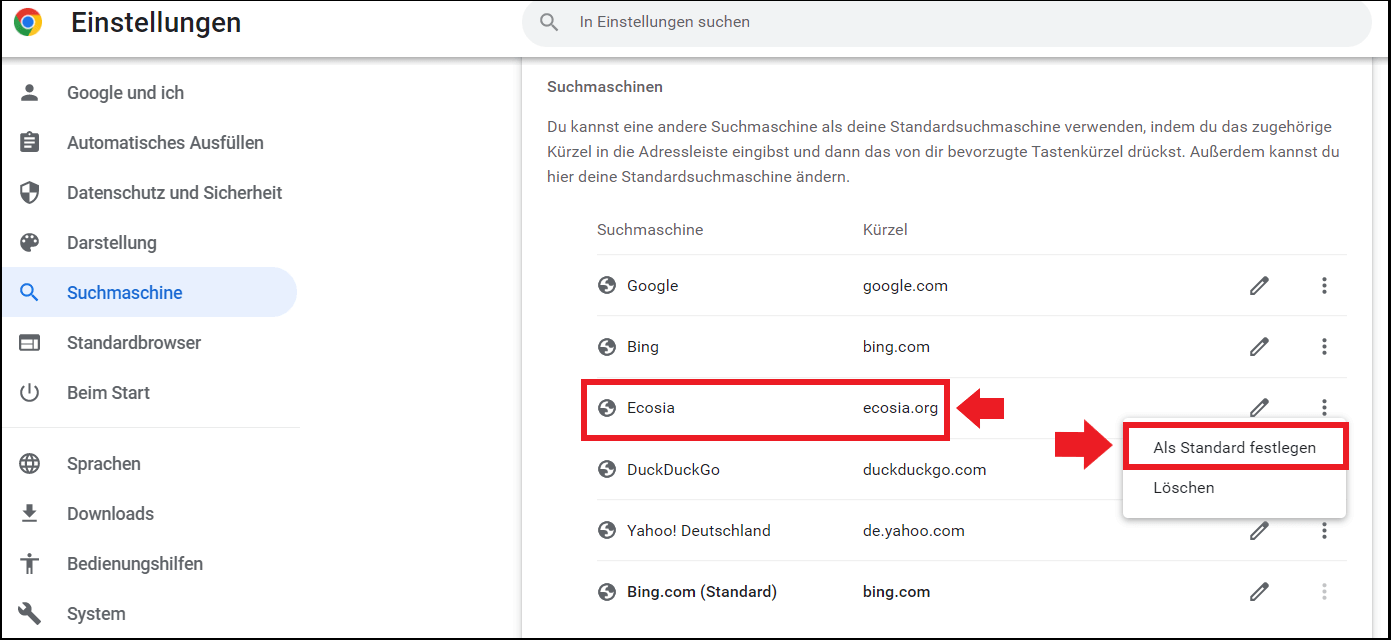The width and height of the screenshot is (1391, 640).
Task: Edit Google search engine with pencil icon
Action: point(1259,286)
